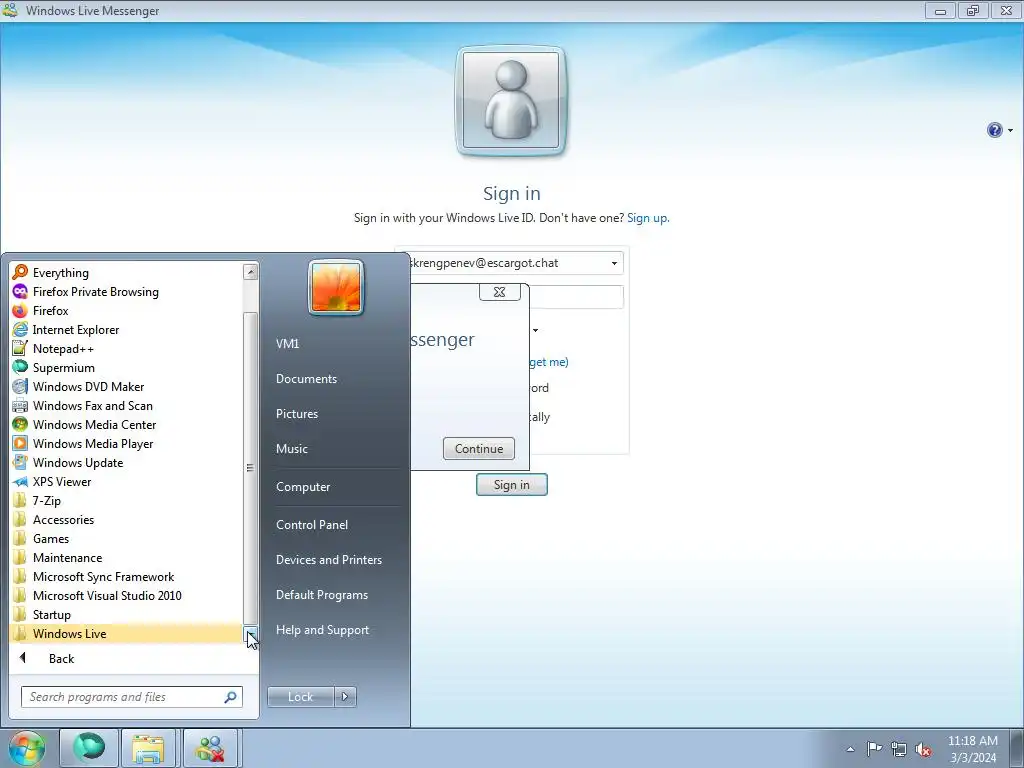Switch to Supermium on the taskbar
Screen dimensions: 1024x768
[x=89, y=748]
